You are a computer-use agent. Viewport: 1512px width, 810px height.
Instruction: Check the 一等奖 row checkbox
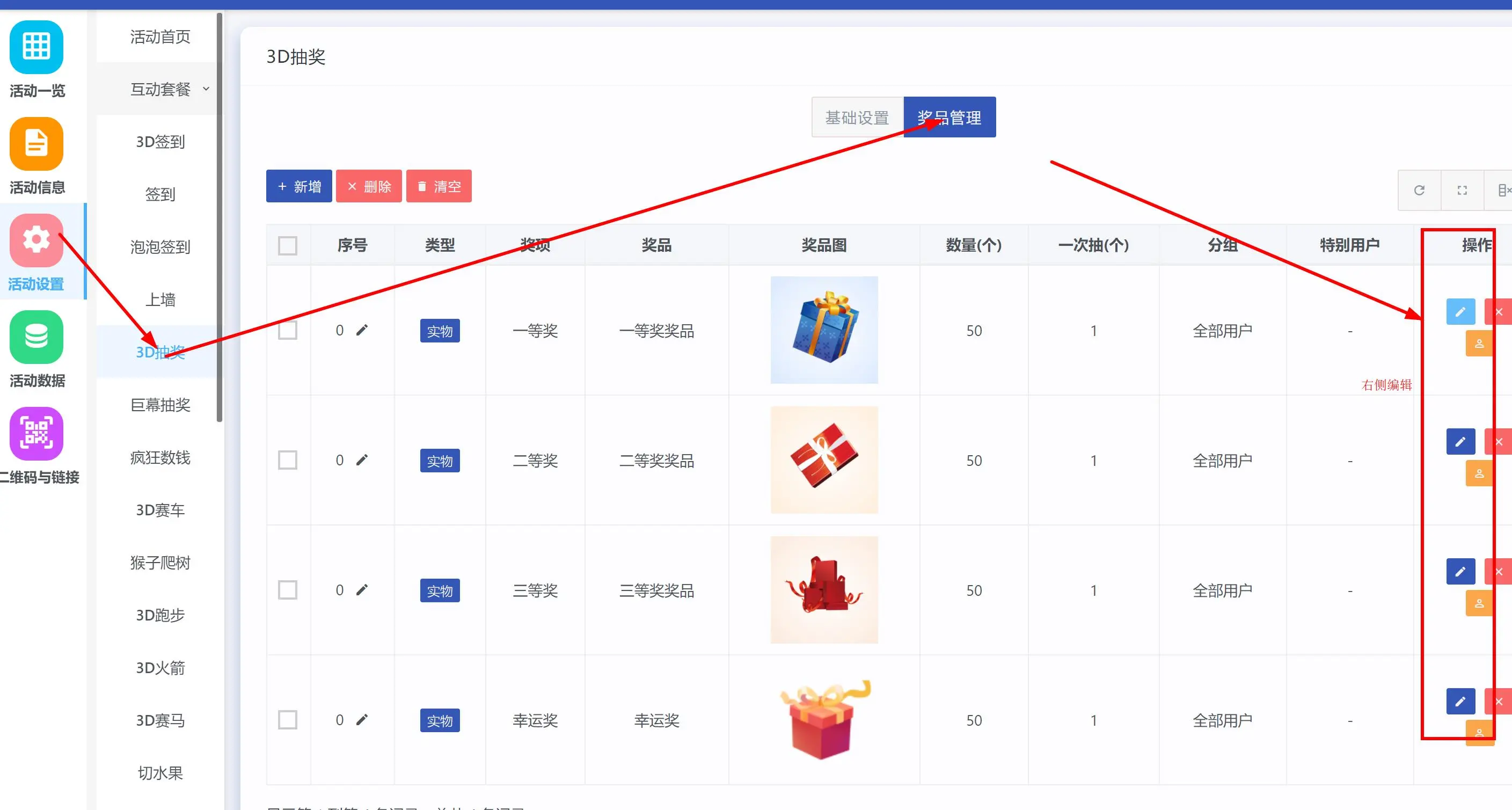pyautogui.click(x=288, y=331)
